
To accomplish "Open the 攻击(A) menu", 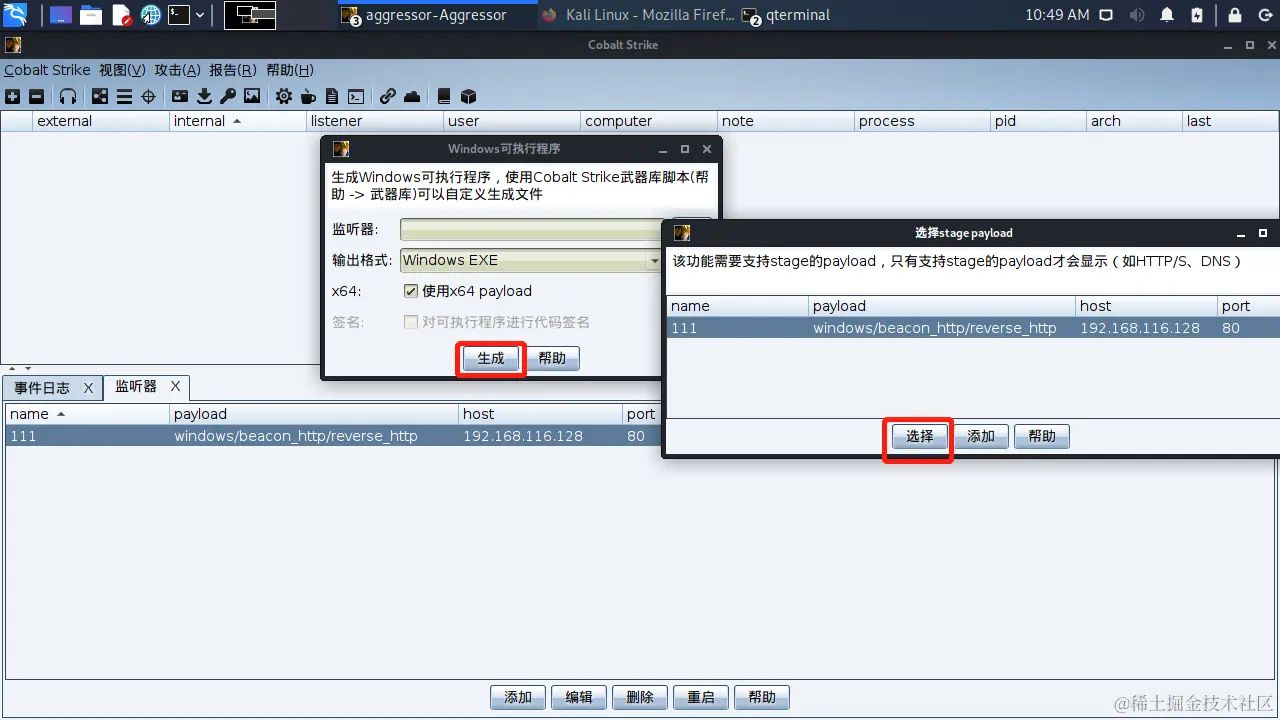I will pyautogui.click(x=178, y=70).
